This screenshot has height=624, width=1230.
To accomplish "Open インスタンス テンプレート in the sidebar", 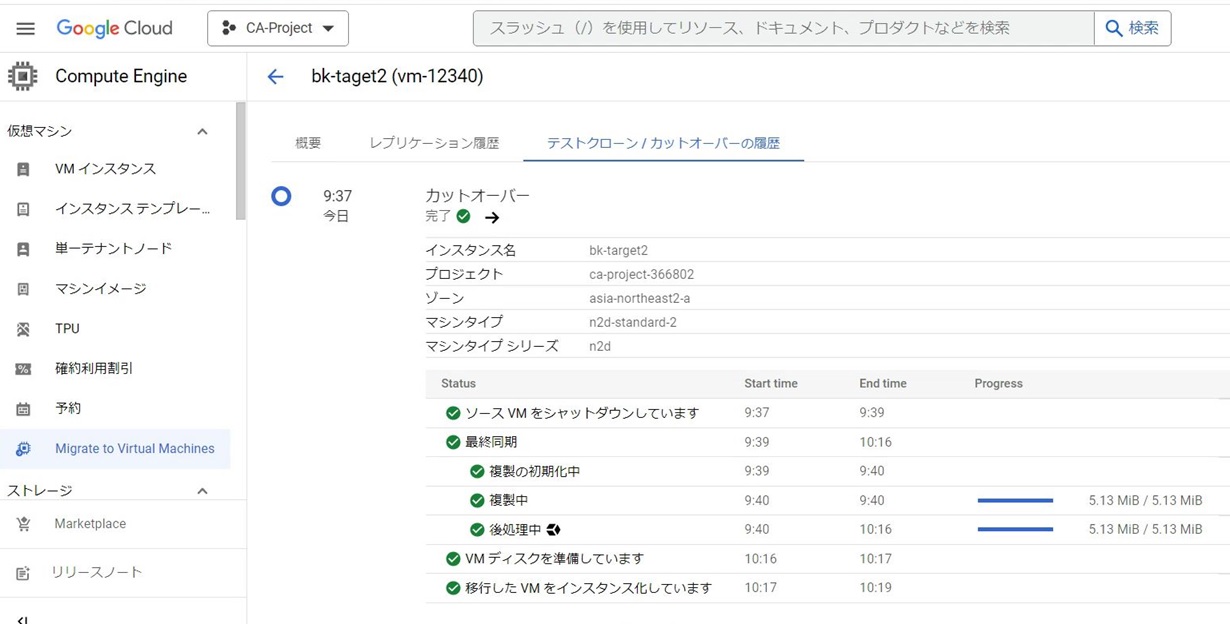I will [x=133, y=209].
